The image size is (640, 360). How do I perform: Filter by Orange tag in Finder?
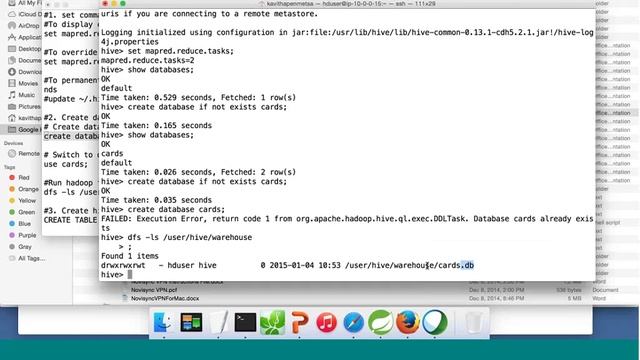click(24, 189)
